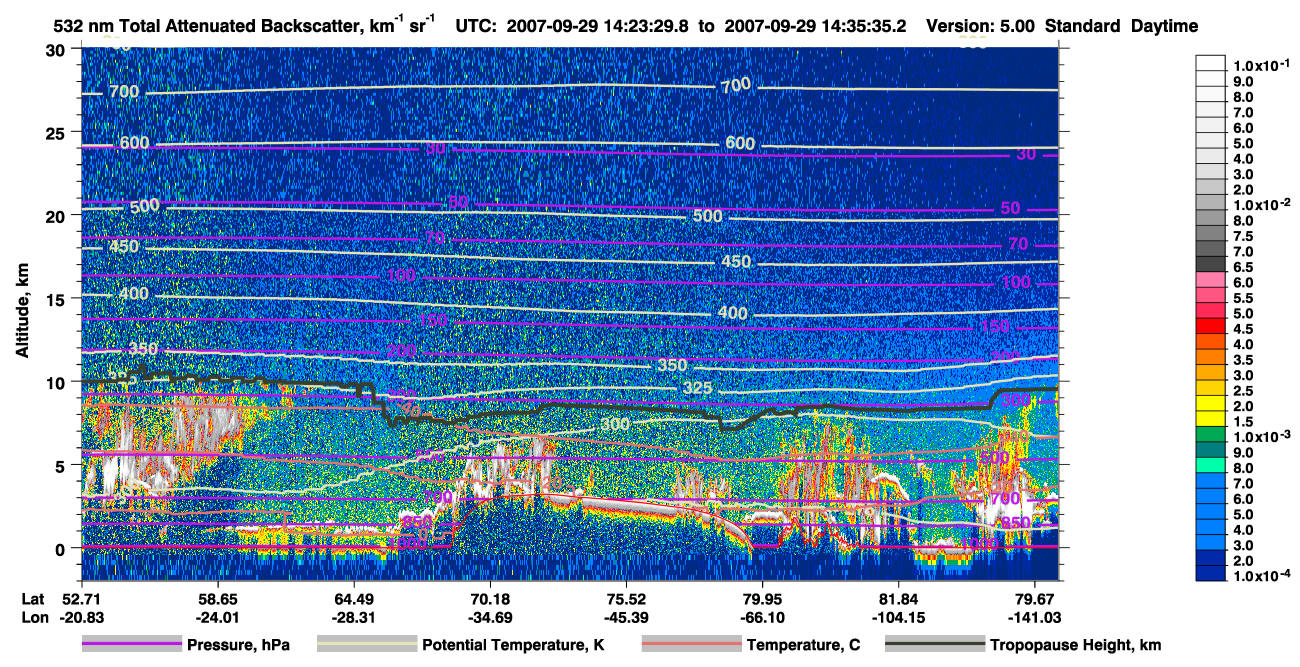Viewport: 1300px width, 667px height.
Task: Click the dark Tropopause Height legend line swatch
Action: (x=934, y=645)
